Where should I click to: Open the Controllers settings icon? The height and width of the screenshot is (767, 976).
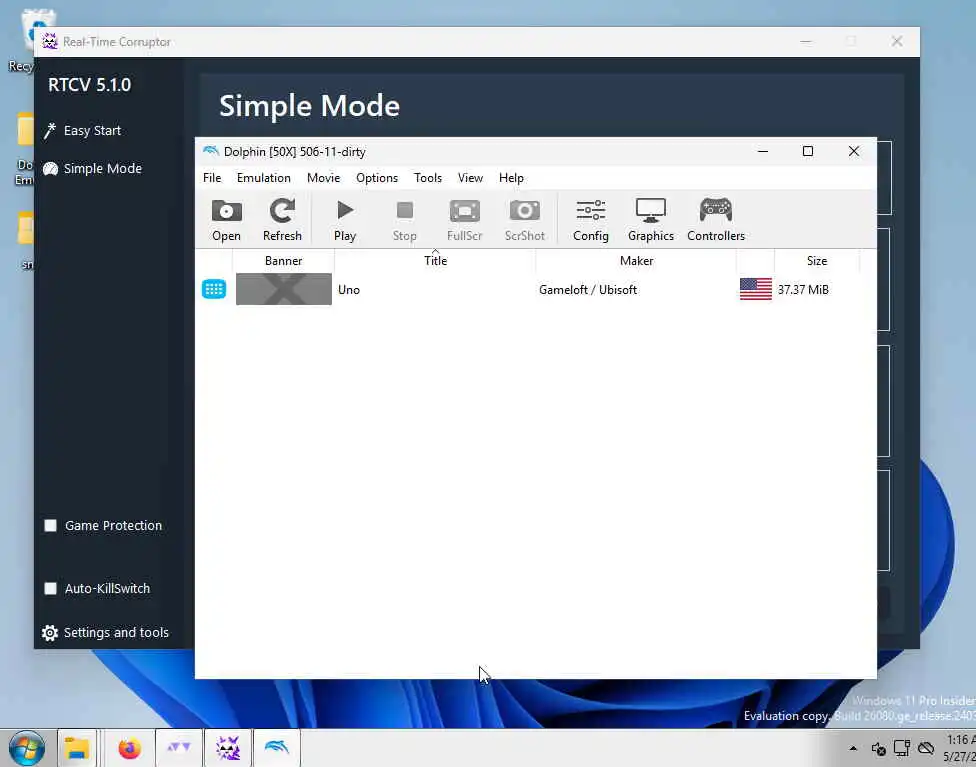(x=716, y=220)
